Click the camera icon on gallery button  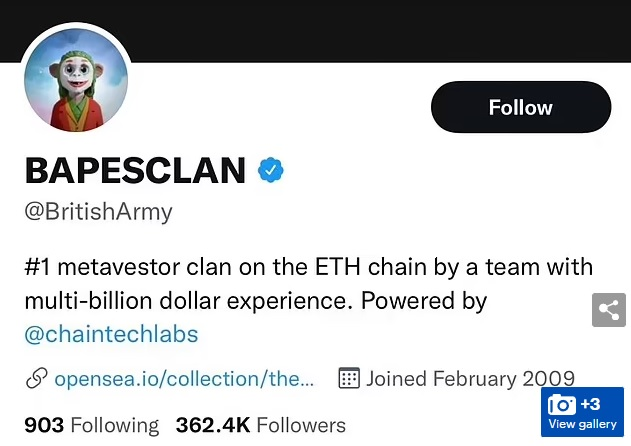click(562, 405)
